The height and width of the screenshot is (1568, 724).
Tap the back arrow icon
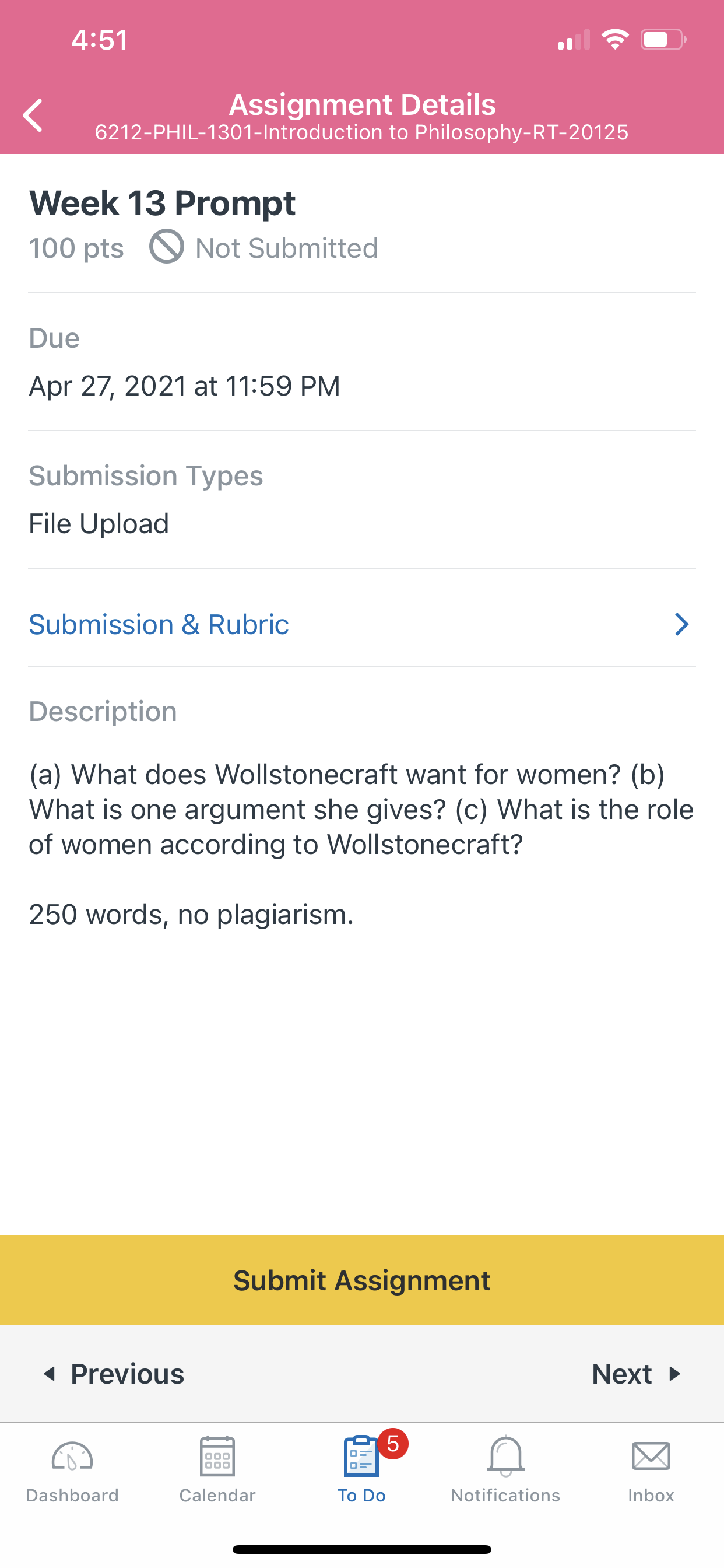click(33, 116)
